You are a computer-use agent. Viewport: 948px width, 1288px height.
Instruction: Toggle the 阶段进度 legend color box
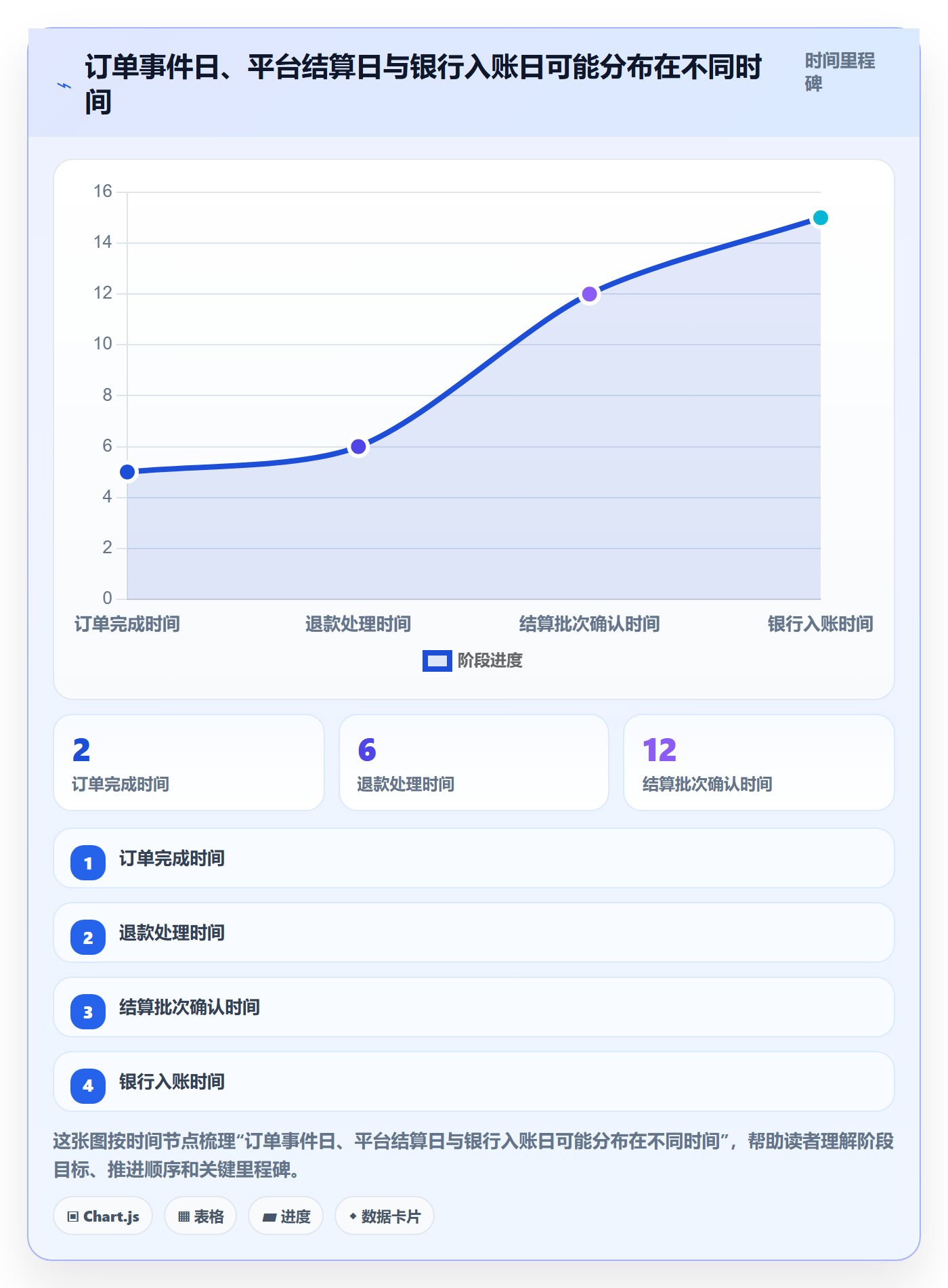pos(437,661)
